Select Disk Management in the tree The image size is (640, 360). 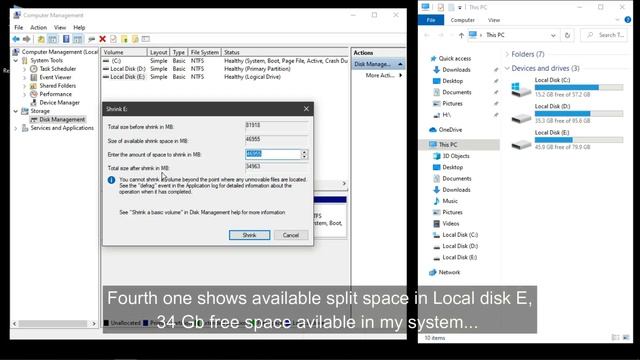click(62, 120)
